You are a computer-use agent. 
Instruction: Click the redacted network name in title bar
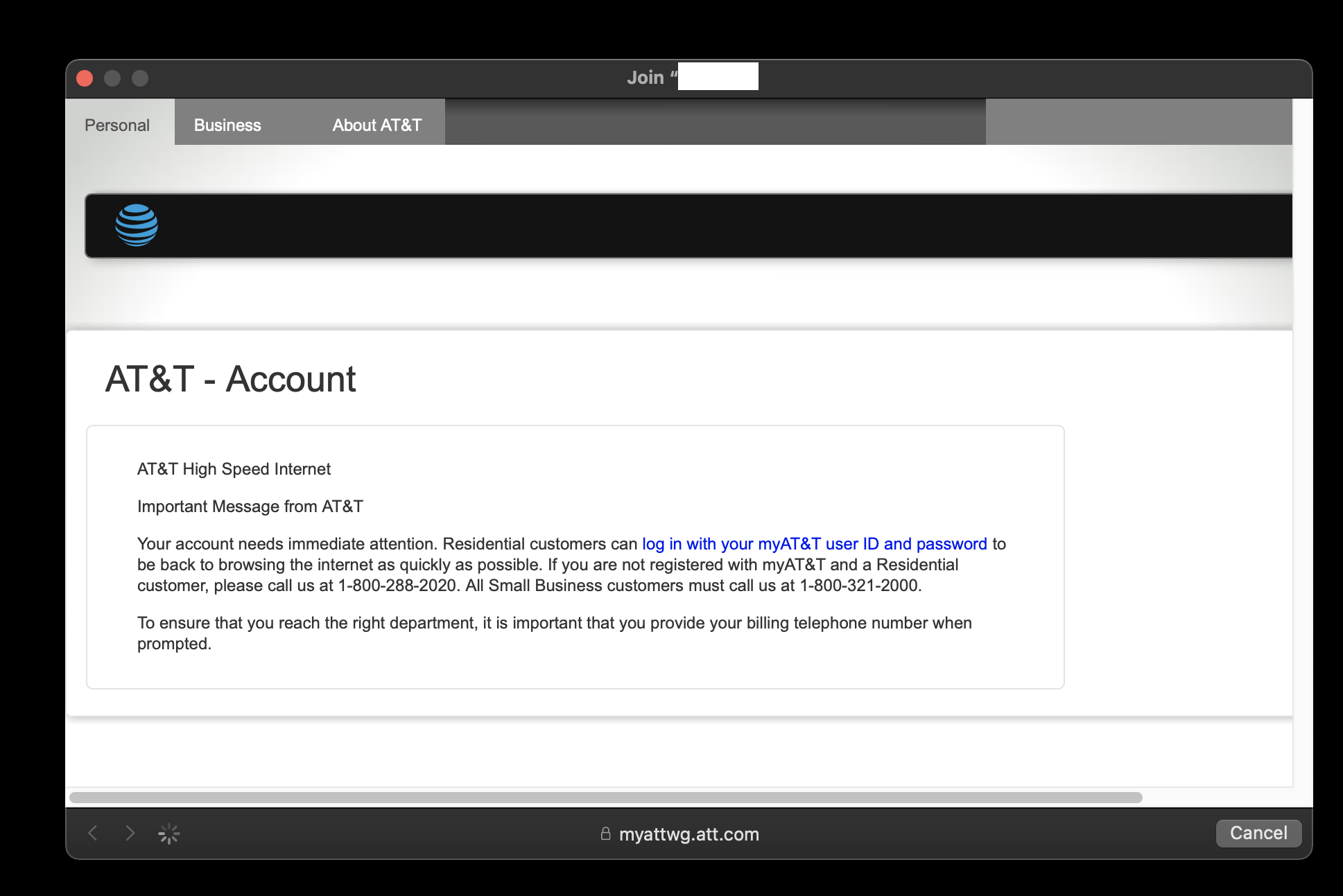(718, 77)
